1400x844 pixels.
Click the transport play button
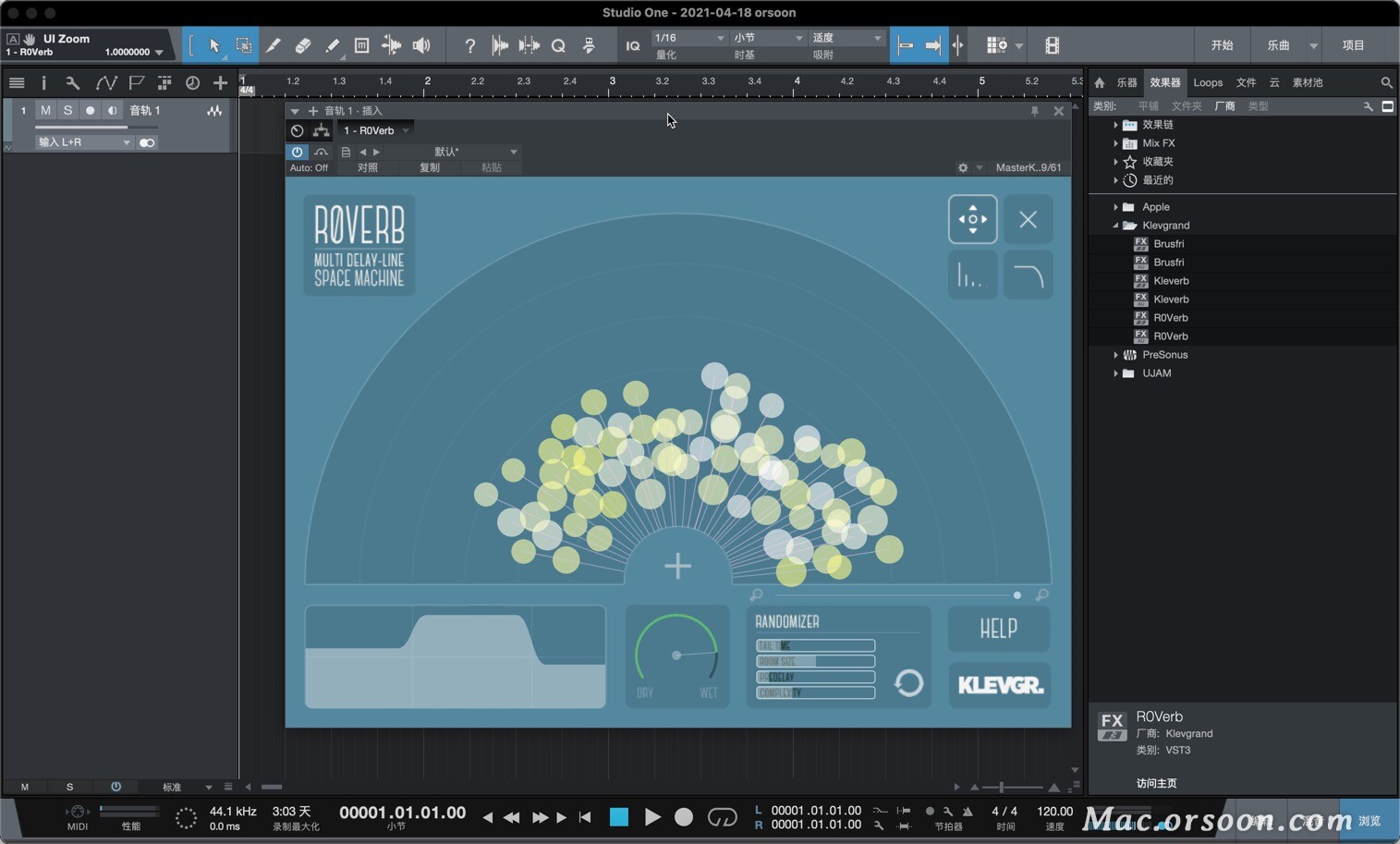(x=652, y=817)
